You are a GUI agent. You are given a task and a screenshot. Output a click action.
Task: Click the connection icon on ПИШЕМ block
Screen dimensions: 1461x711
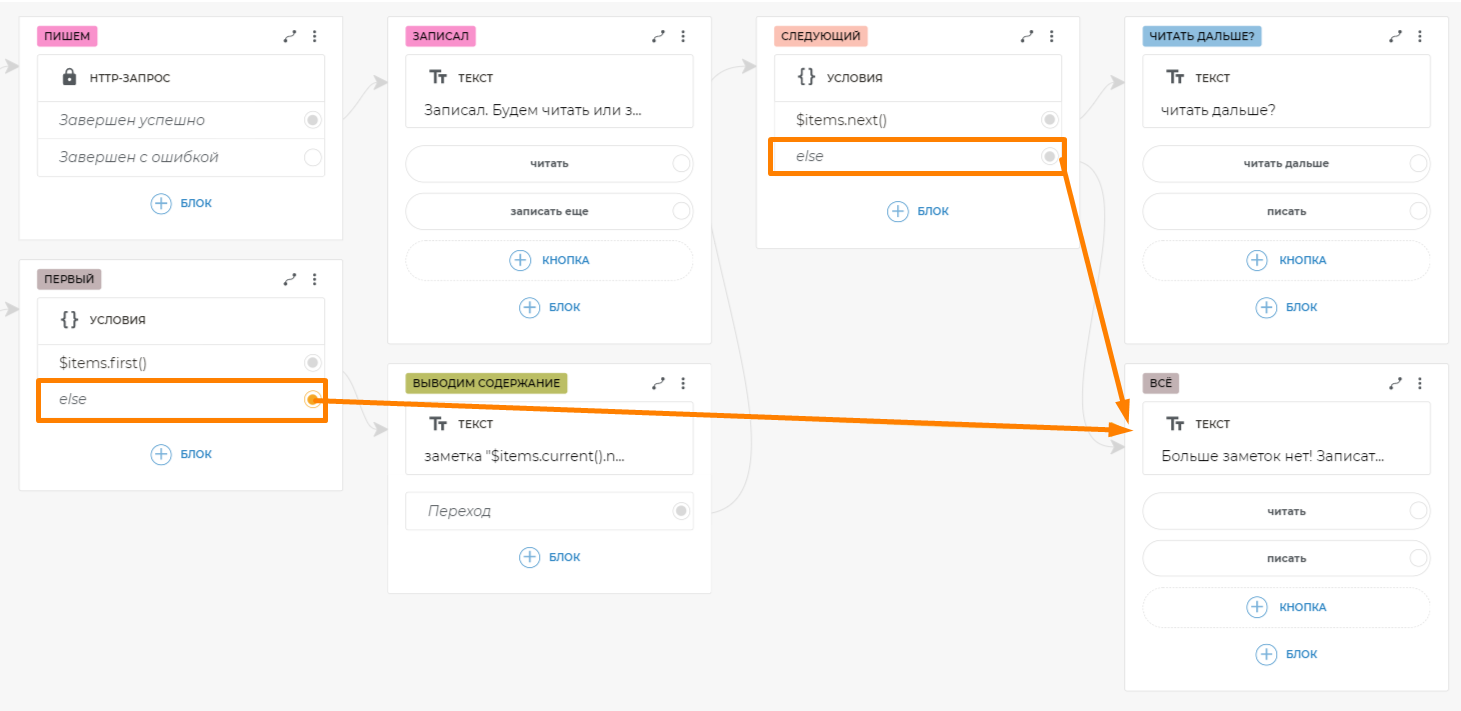coord(290,36)
